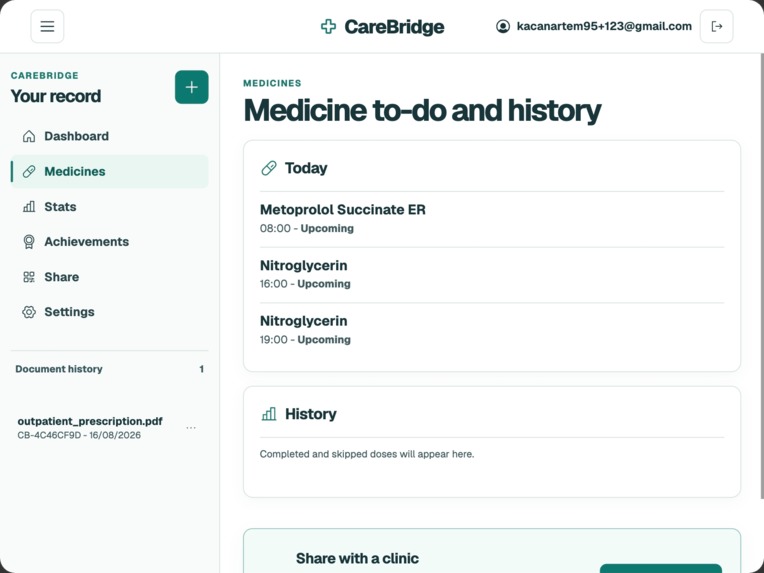Click Completed and skipped doses placeholder text
This screenshot has width=764, height=573.
point(367,454)
